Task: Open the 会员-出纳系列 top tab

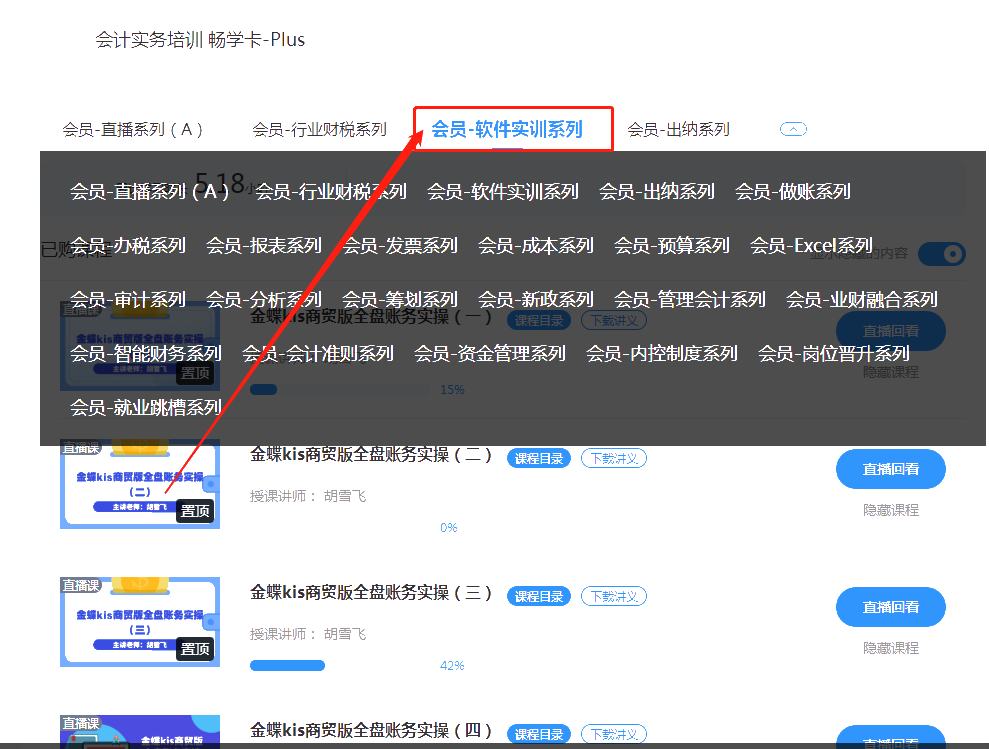Action: tap(678, 129)
